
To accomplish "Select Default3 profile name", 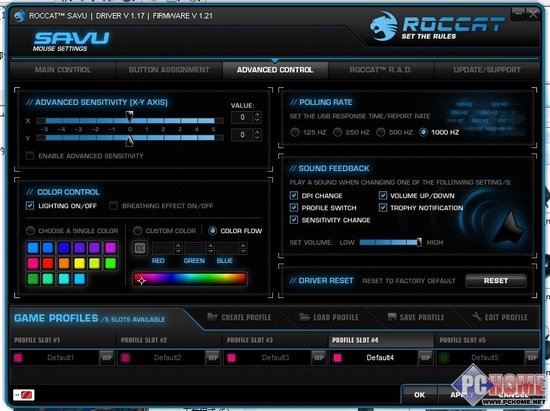I will [x=275, y=358].
